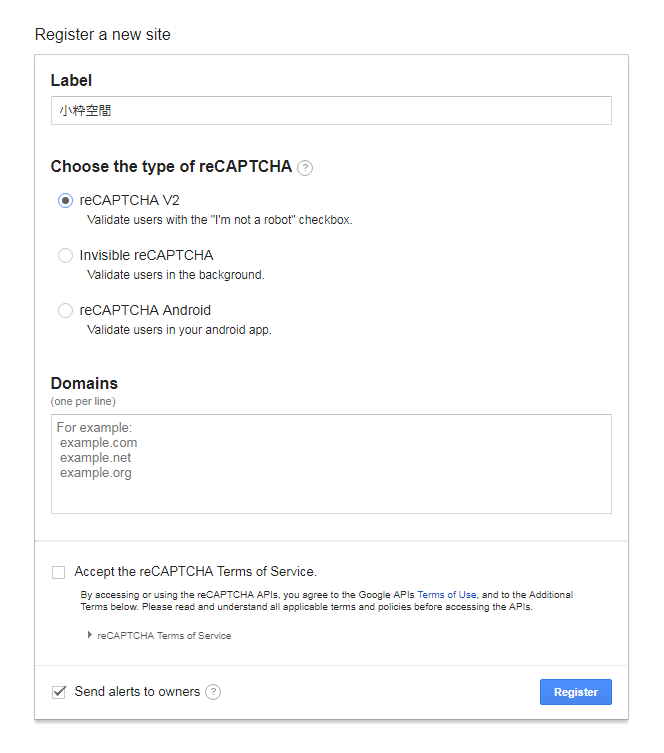Click the "Domains" section heading
The image size is (664, 753).
pos(84,383)
